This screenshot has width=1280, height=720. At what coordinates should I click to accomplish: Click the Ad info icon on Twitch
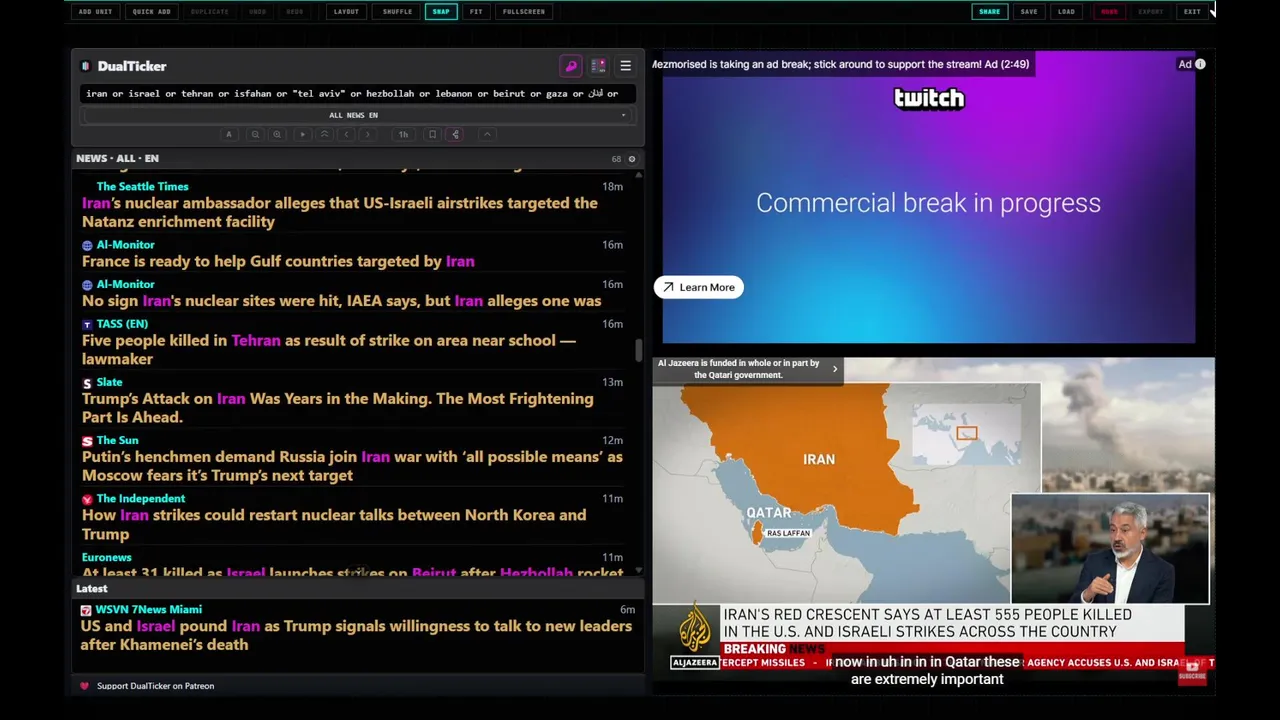[x=1200, y=64]
